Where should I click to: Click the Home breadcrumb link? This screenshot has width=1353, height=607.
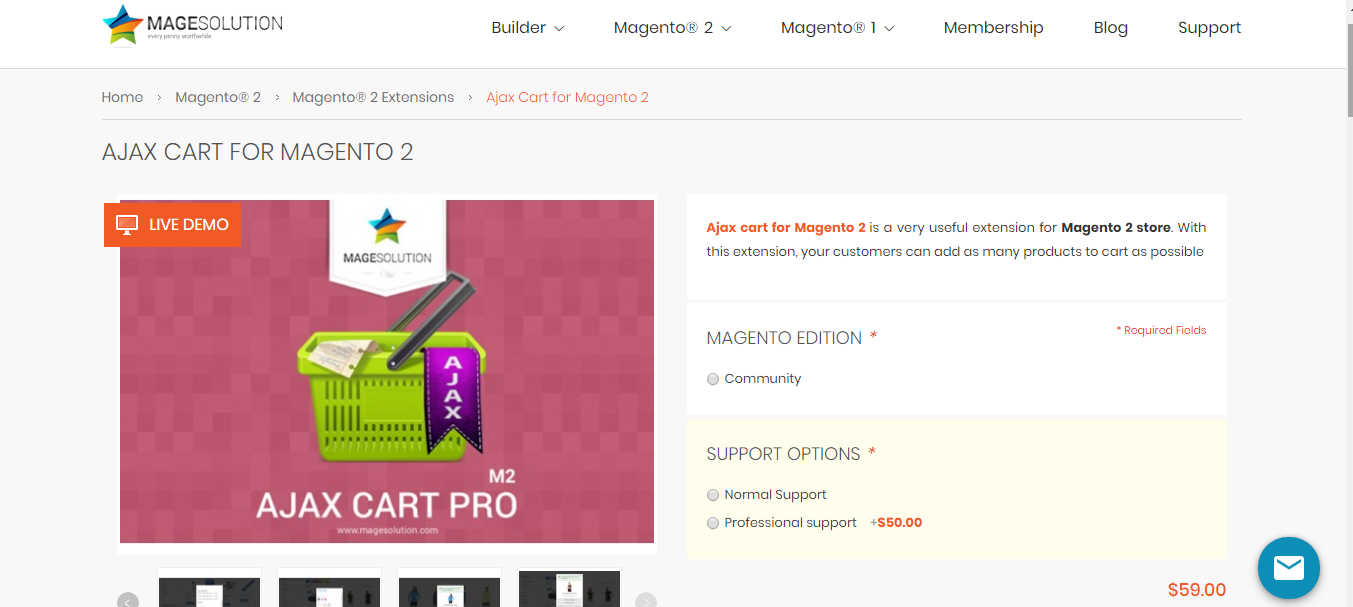point(122,97)
